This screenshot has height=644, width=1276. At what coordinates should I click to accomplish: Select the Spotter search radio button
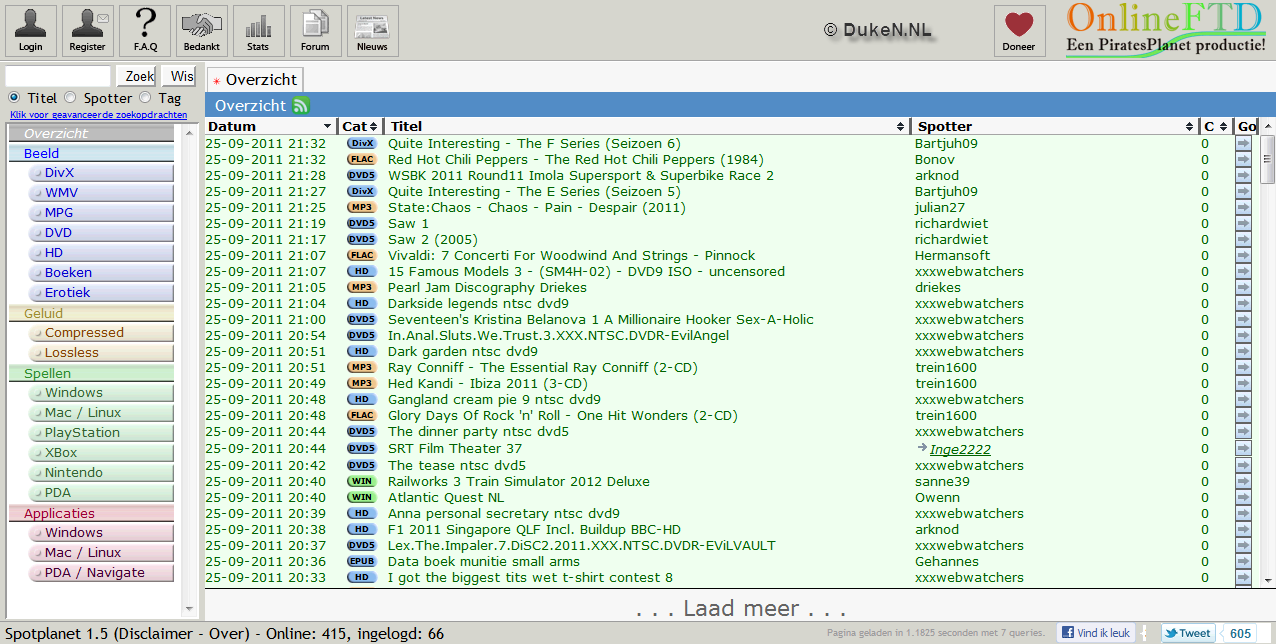pos(70,98)
